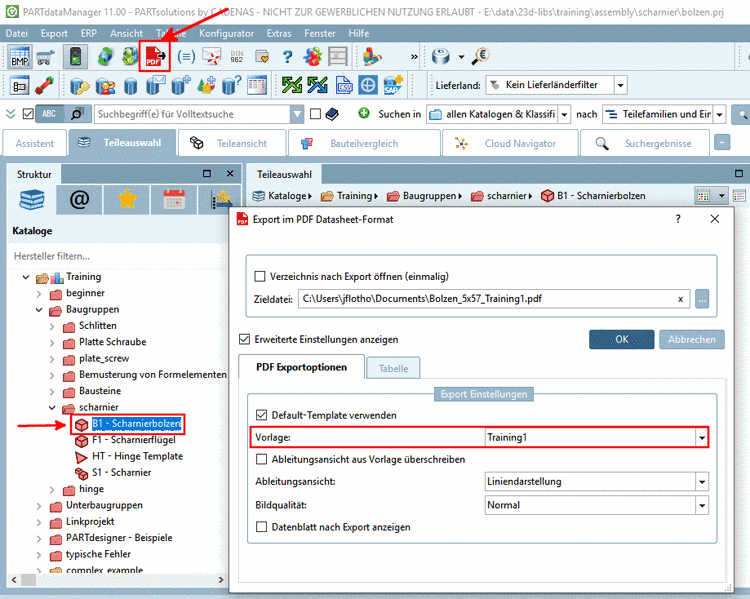750x599 pixels.
Task: Switch to the Bauteilvergleich tab
Action: [364, 143]
